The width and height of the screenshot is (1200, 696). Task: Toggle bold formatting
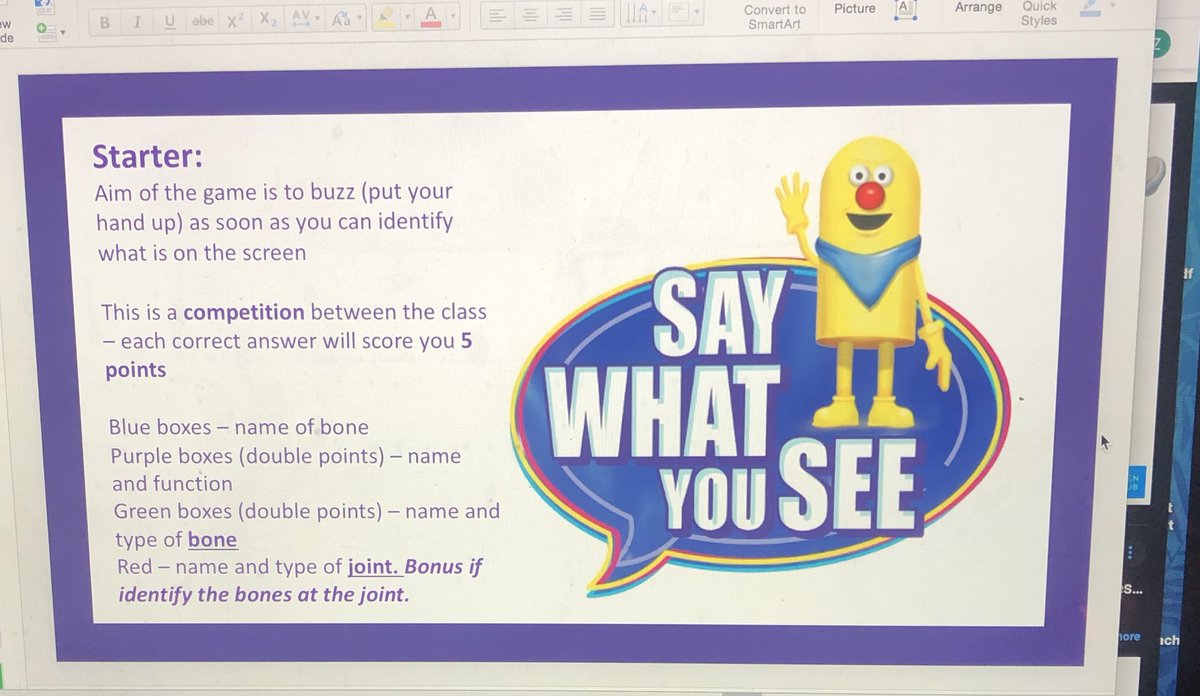pyautogui.click(x=106, y=21)
